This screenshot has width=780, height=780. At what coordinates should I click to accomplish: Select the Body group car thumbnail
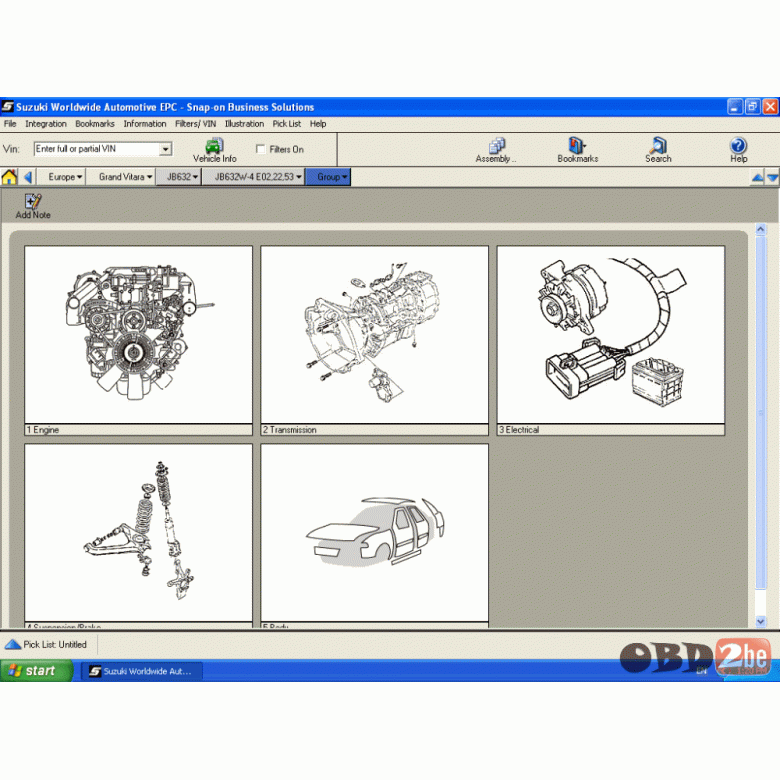coord(375,533)
